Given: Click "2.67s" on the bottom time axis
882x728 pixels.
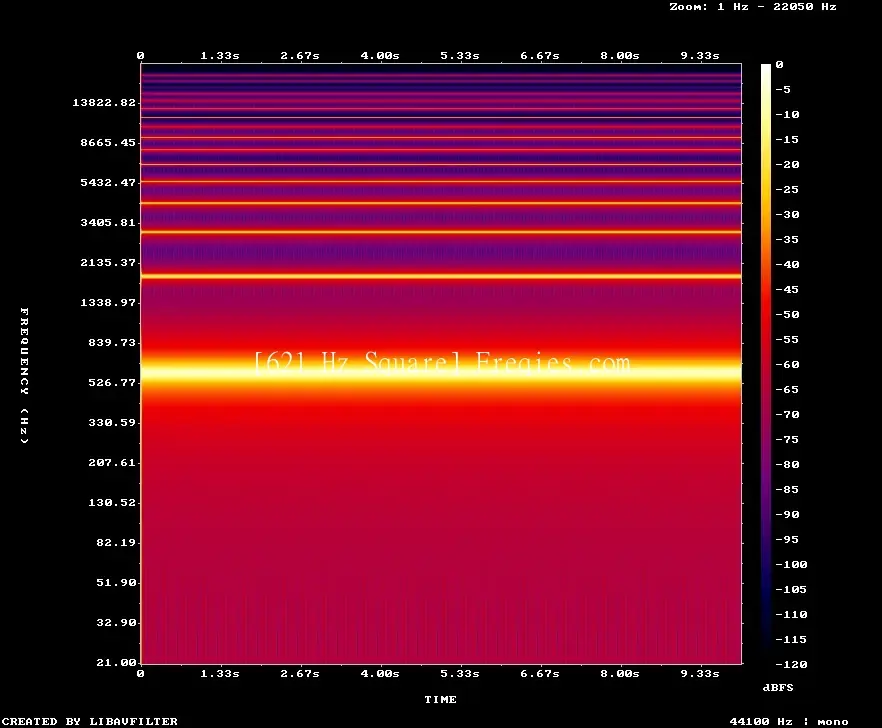Looking at the screenshot, I should (300, 673).
